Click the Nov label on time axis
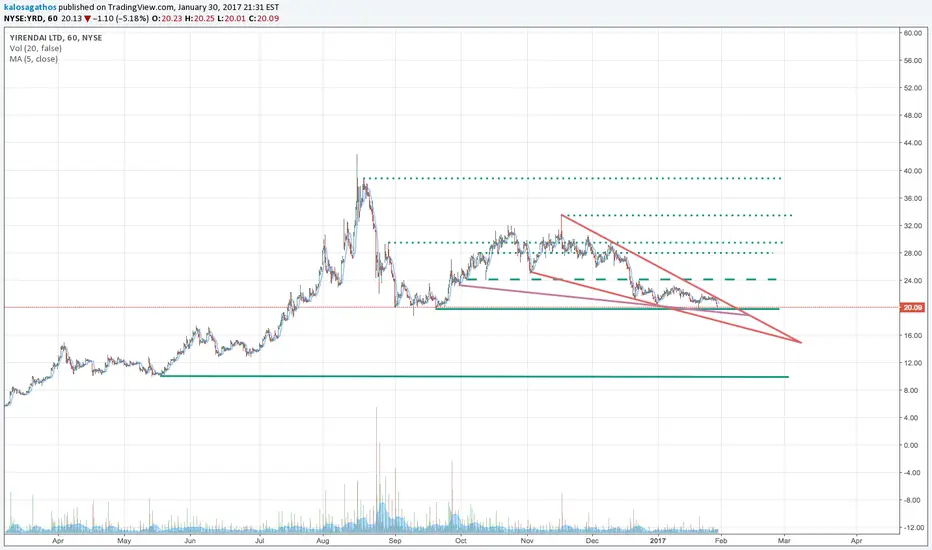Image resolution: width=932 pixels, height=550 pixels. pyautogui.click(x=527, y=541)
